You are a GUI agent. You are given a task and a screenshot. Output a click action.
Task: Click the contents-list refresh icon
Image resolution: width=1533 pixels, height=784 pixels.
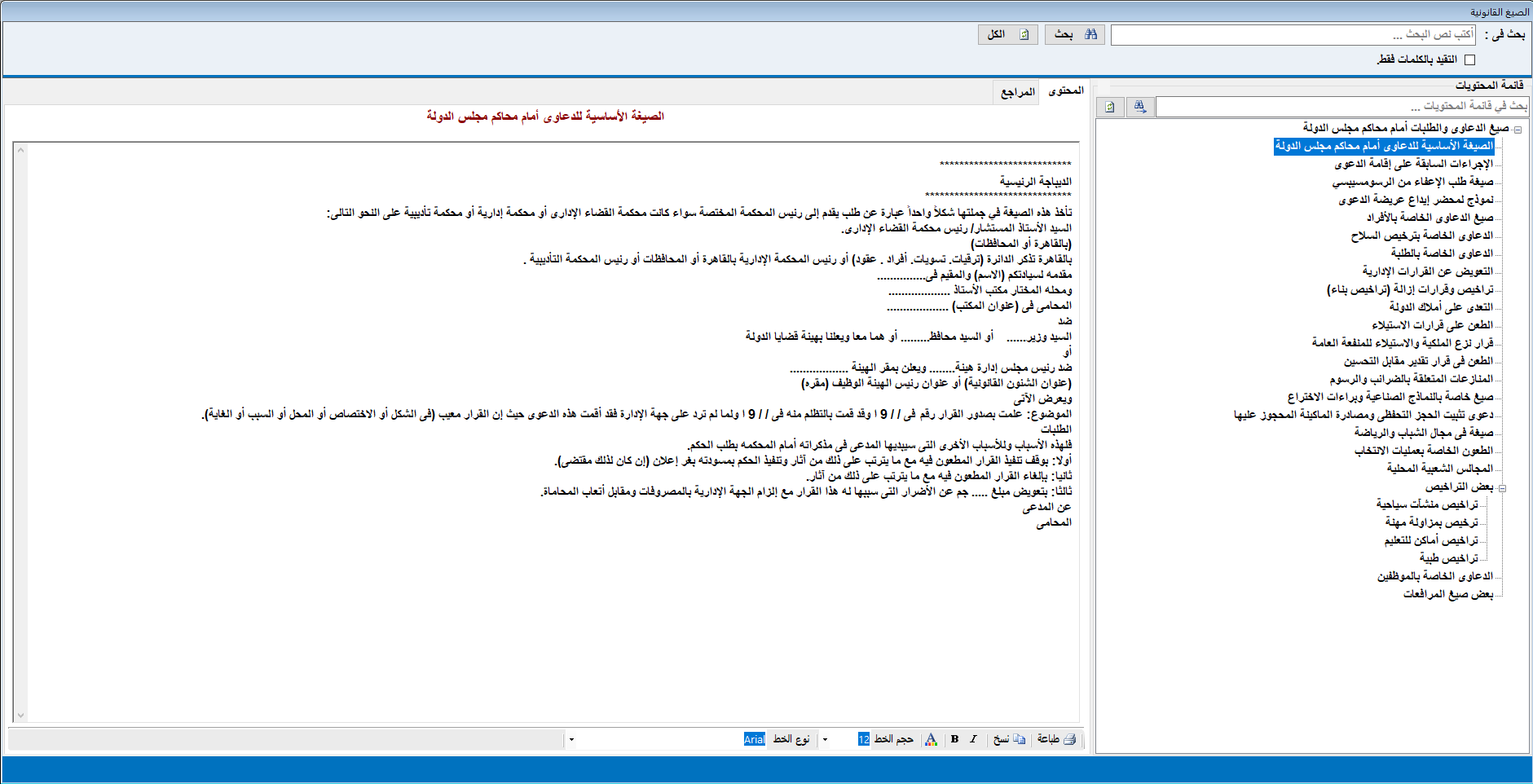[x=1110, y=107]
